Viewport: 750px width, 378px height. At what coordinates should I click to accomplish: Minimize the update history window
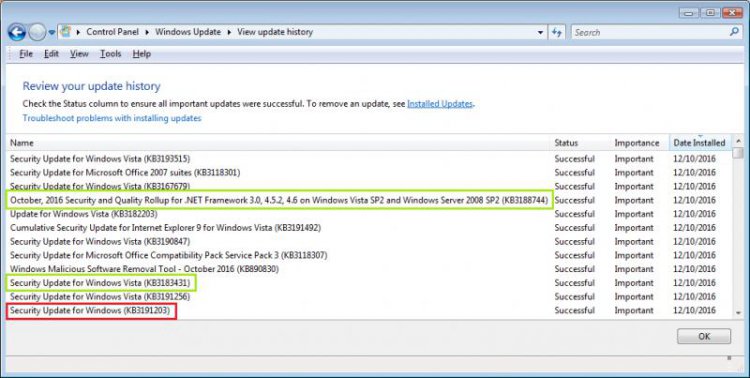pyautogui.click(x=689, y=13)
